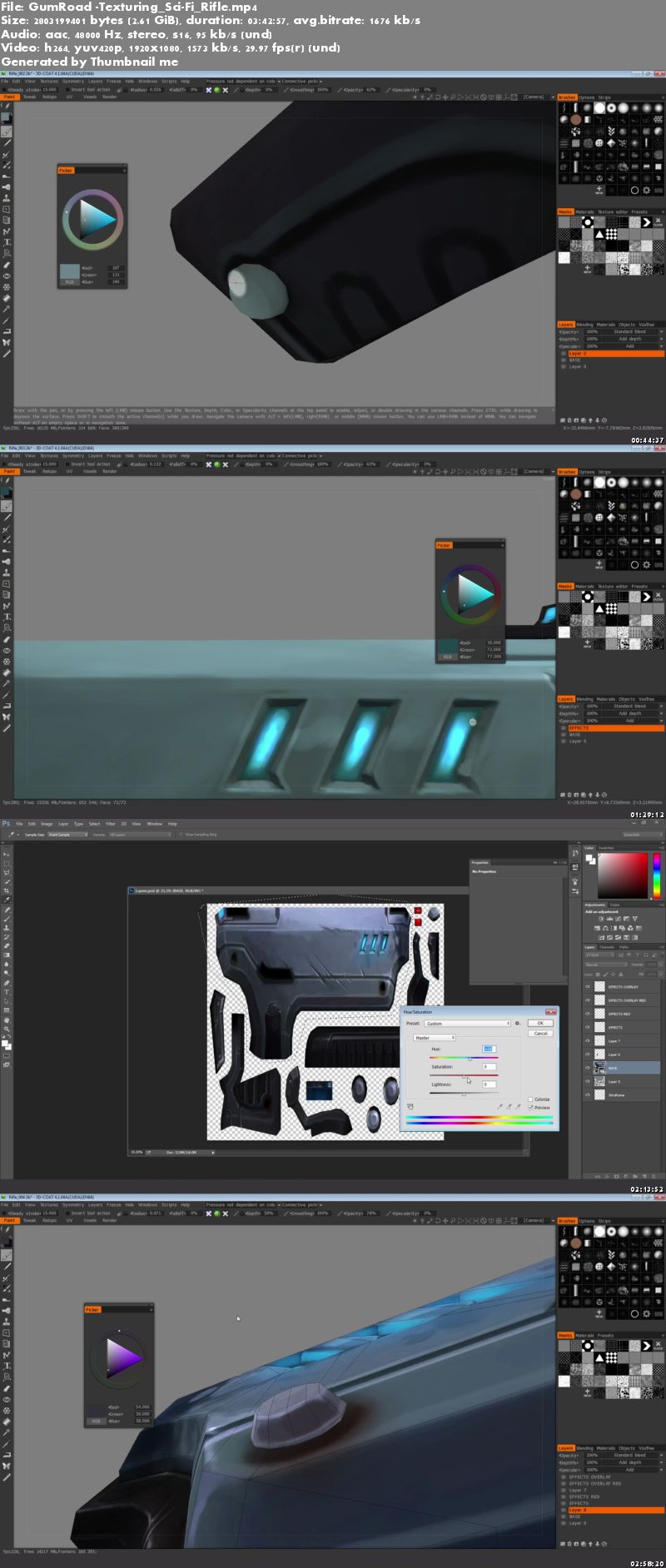
Task: Add a Color Balance adjustment in Photoshop
Action: point(605,928)
